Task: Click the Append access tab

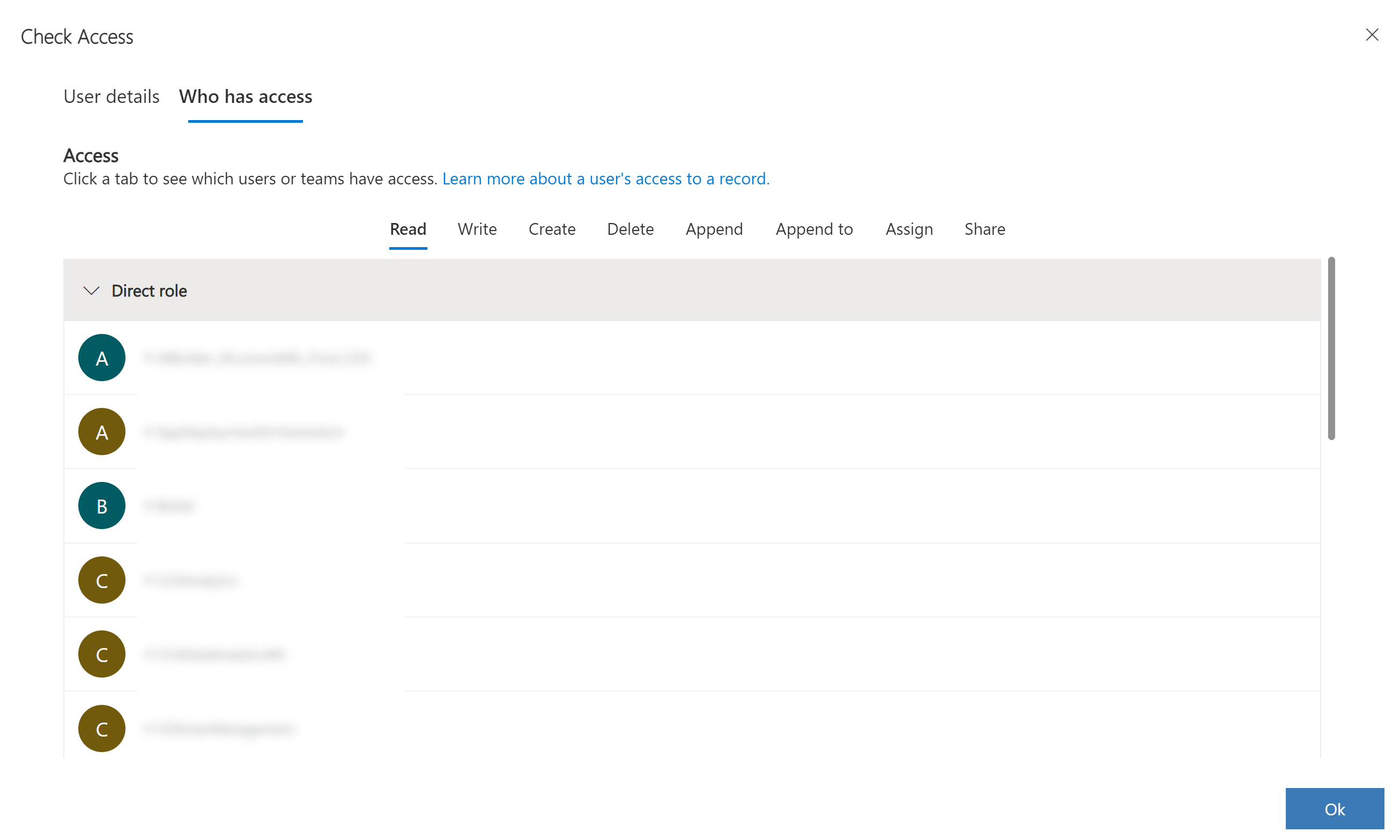Action: pos(714,229)
